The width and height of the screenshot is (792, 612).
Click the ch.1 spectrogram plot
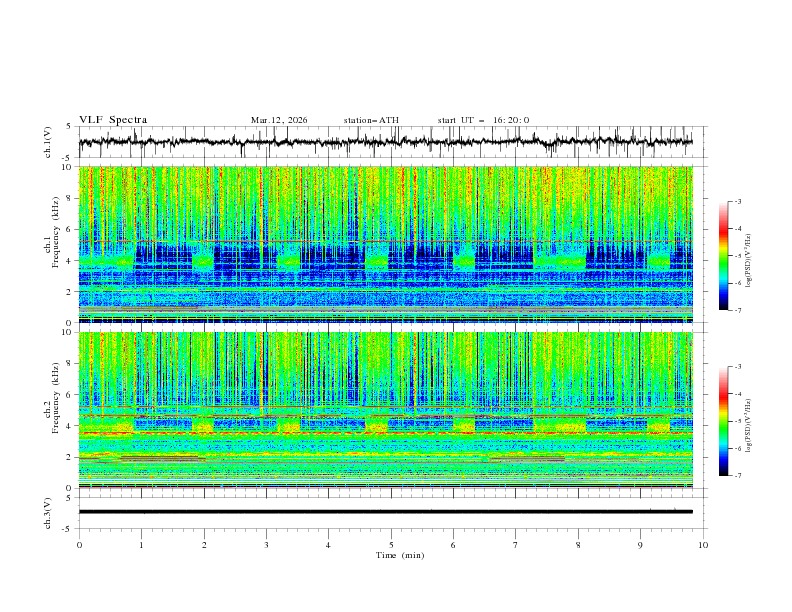pyautogui.click(x=386, y=244)
